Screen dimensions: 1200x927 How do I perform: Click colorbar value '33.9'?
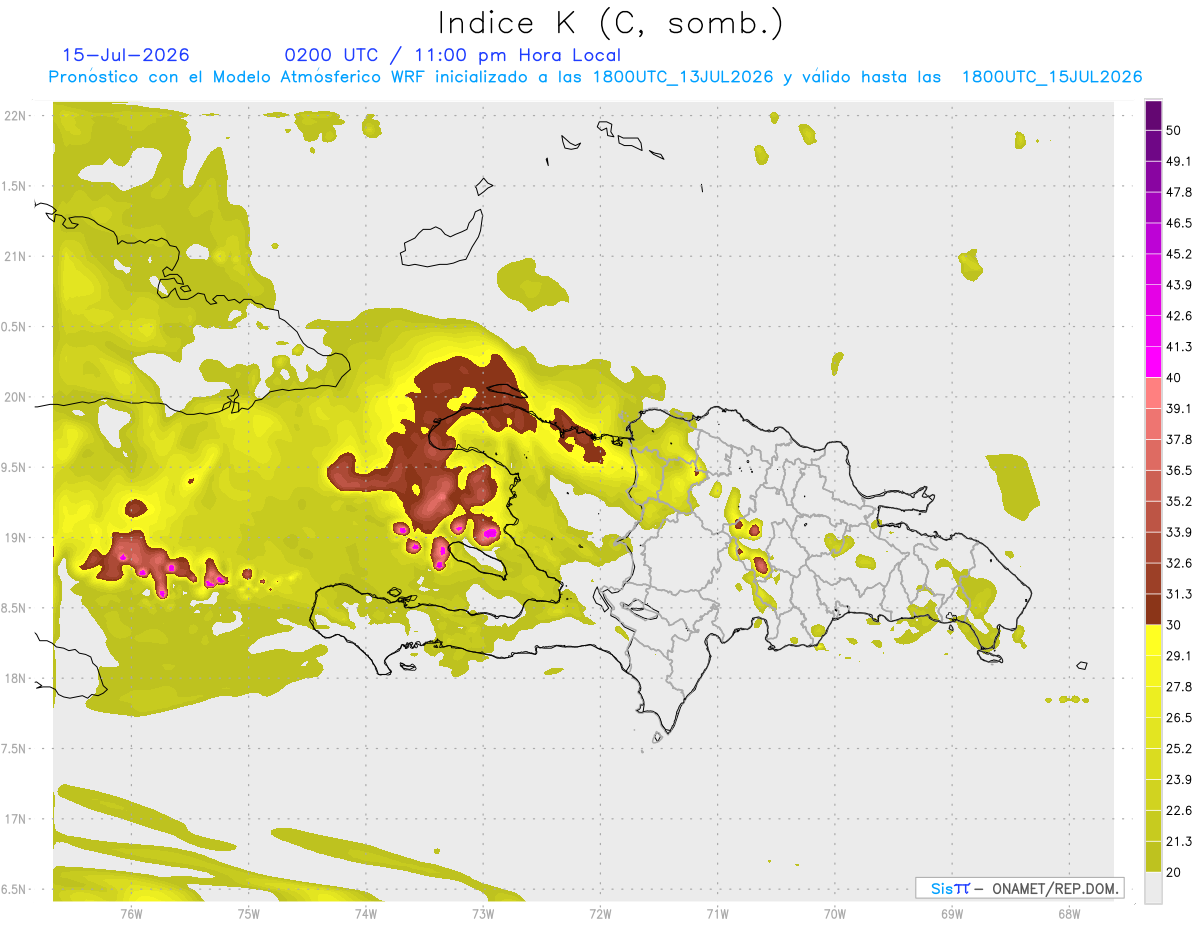(1179, 532)
